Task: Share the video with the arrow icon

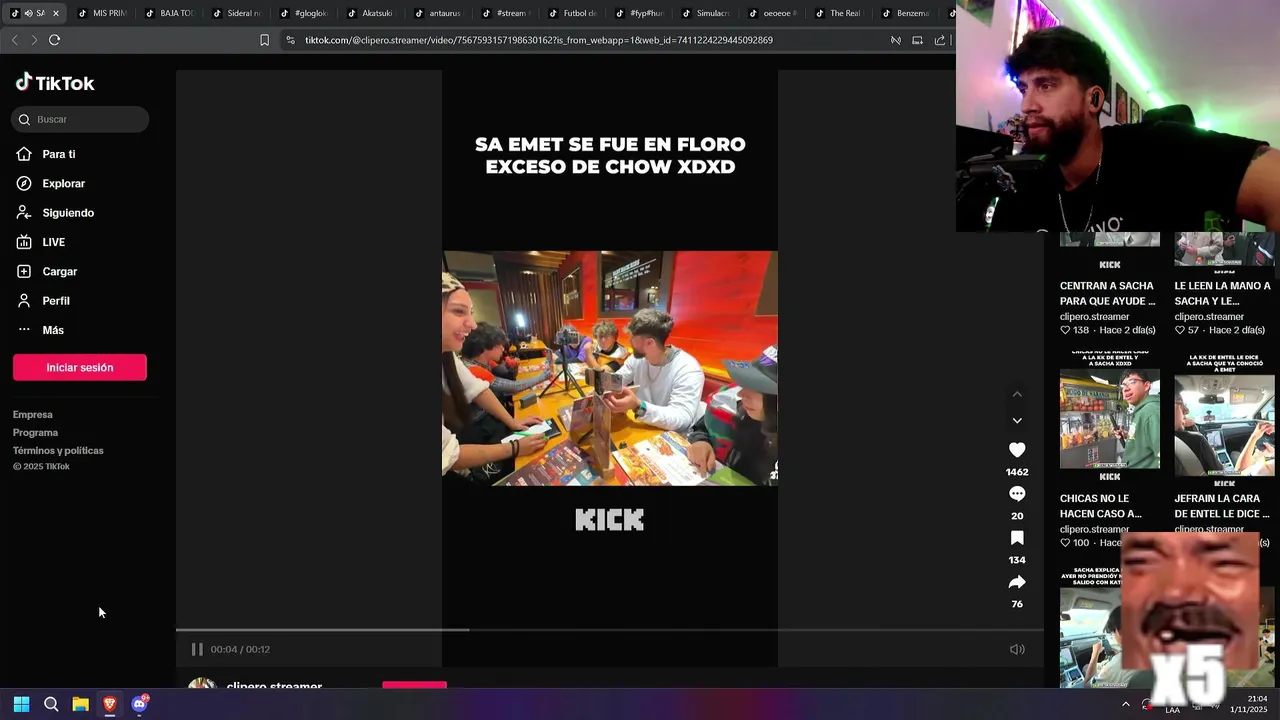Action: [1017, 582]
